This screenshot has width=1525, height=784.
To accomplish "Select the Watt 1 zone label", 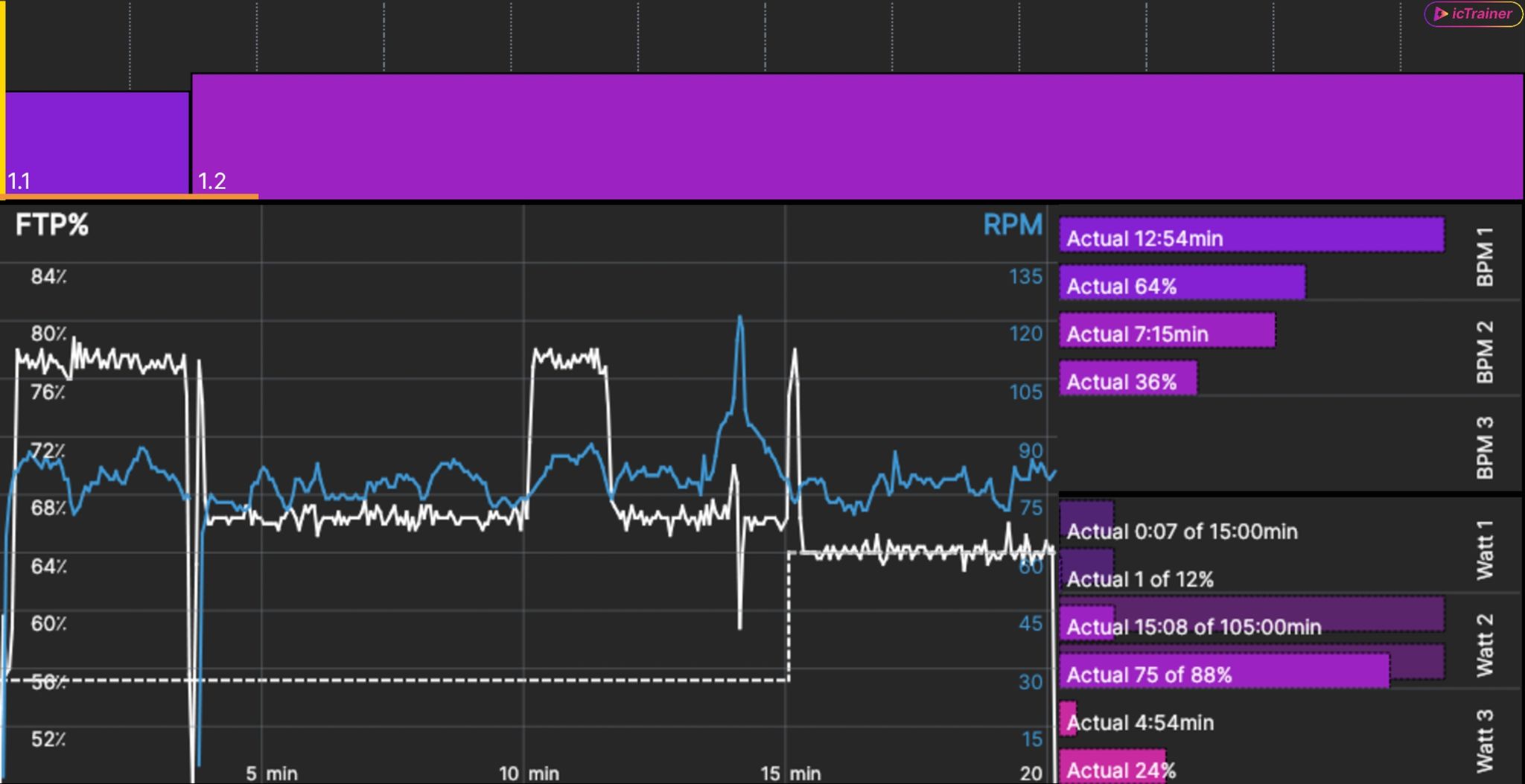I will 1485,549.
